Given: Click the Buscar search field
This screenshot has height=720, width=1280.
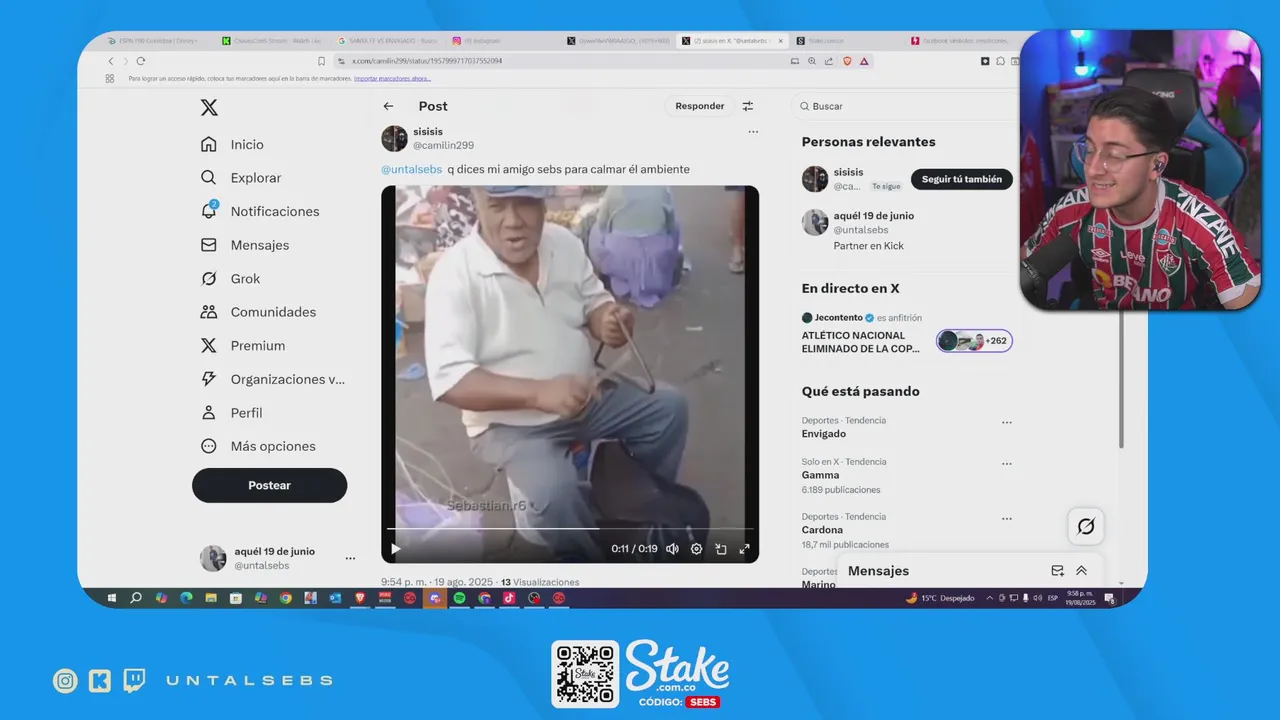Looking at the screenshot, I should click(905, 106).
